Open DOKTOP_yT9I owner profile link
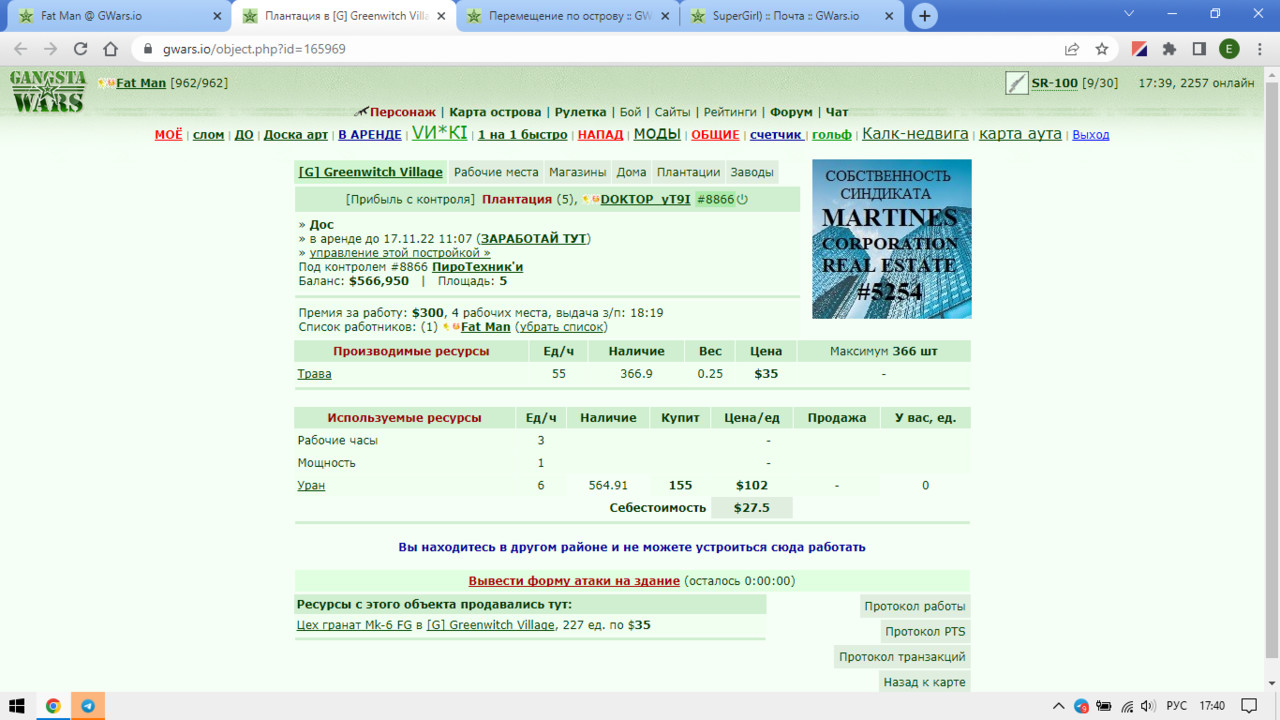Image resolution: width=1280 pixels, height=720 pixels. coord(645,199)
